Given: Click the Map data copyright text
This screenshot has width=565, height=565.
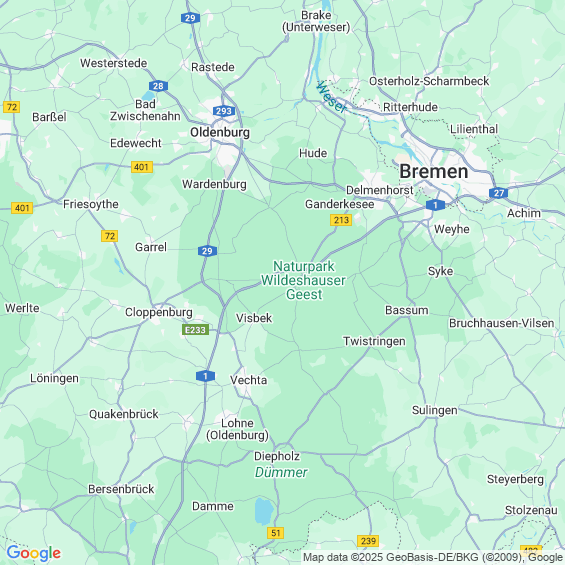Looking at the screenshot, I should (433, 557).
